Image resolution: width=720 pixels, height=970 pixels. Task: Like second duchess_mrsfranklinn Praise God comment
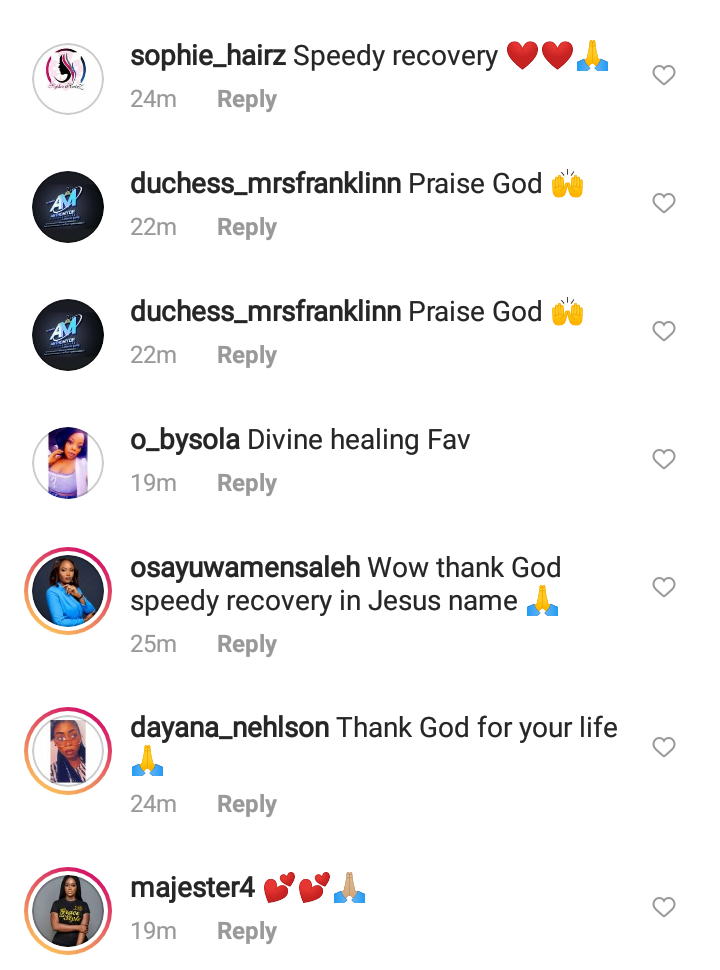(664, 331)
